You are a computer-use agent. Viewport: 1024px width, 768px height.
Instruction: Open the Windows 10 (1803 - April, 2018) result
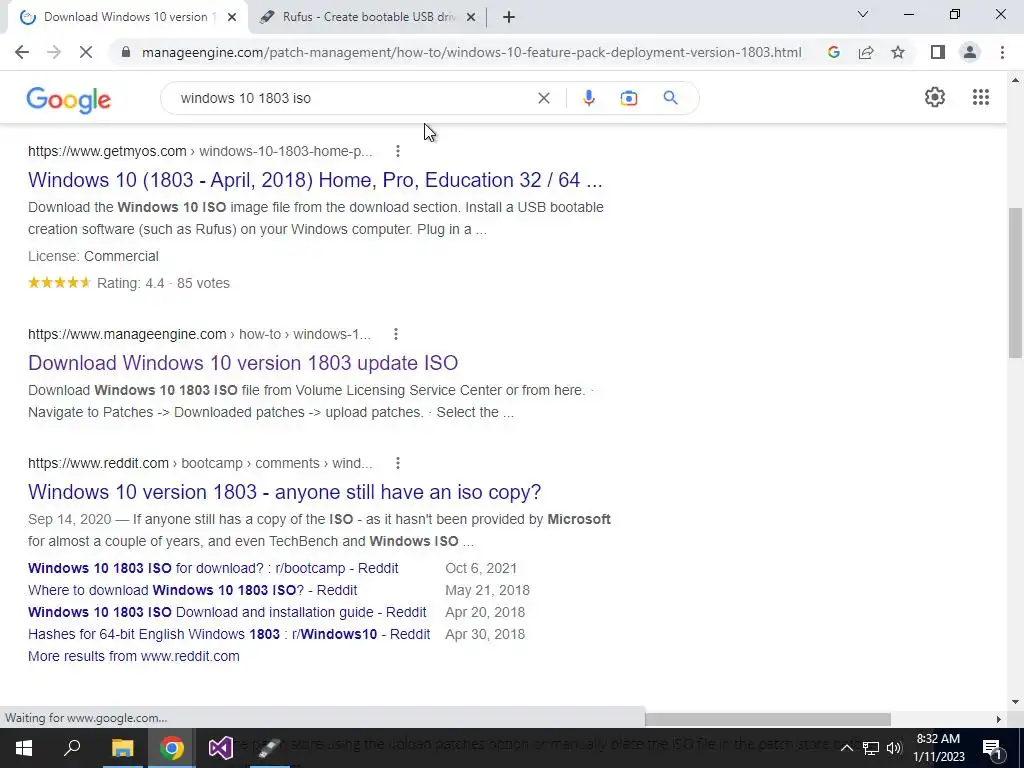[315, 180]
